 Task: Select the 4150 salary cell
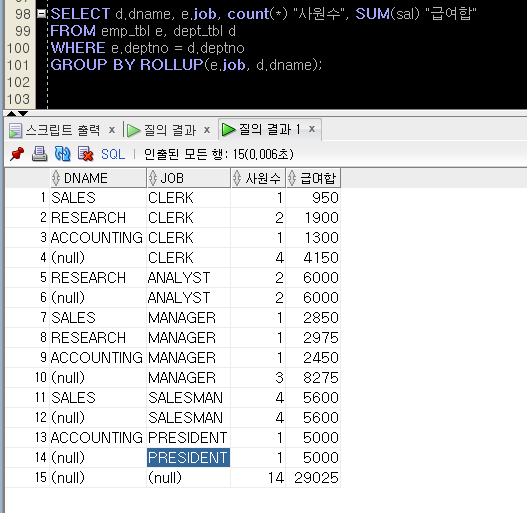(x=313, y=258)
